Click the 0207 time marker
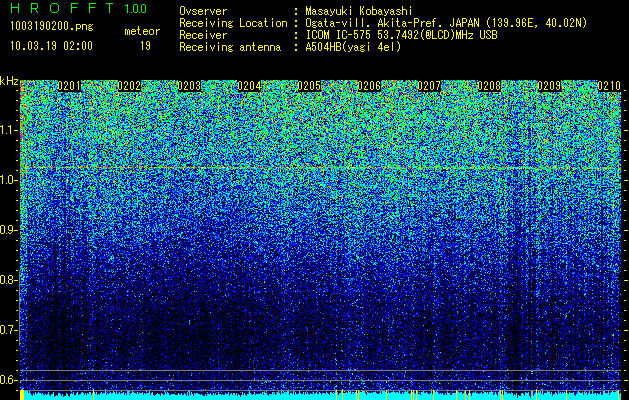The height and width of the screenshot is (400, 629). tap(429, 86)
